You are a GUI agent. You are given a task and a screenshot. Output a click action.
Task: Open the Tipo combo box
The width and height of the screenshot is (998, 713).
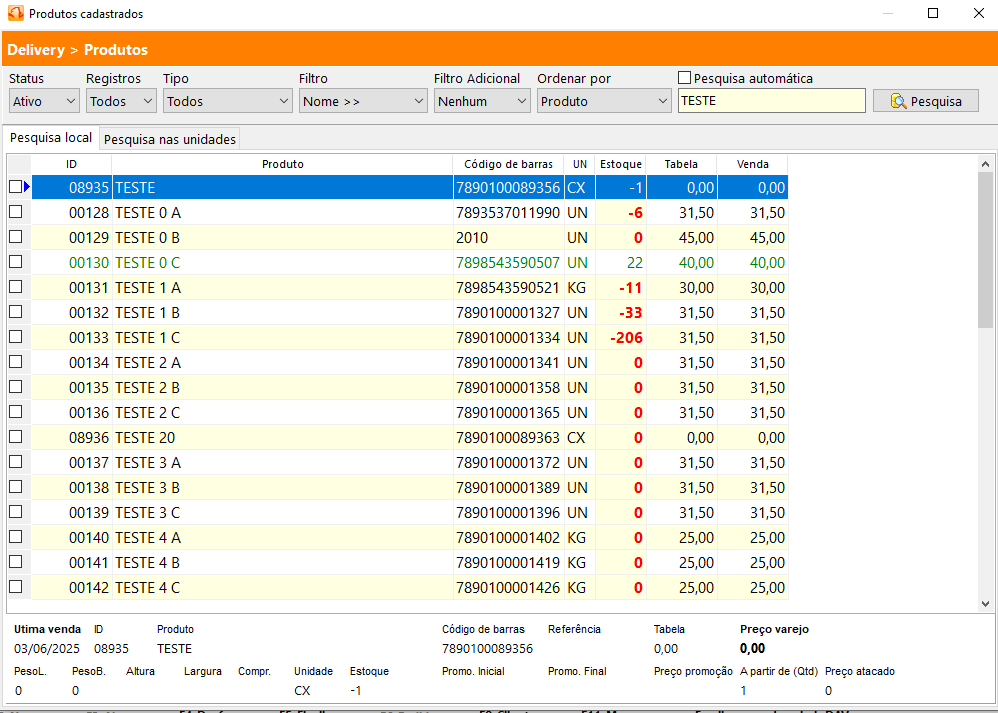click(x=227, y=101)
